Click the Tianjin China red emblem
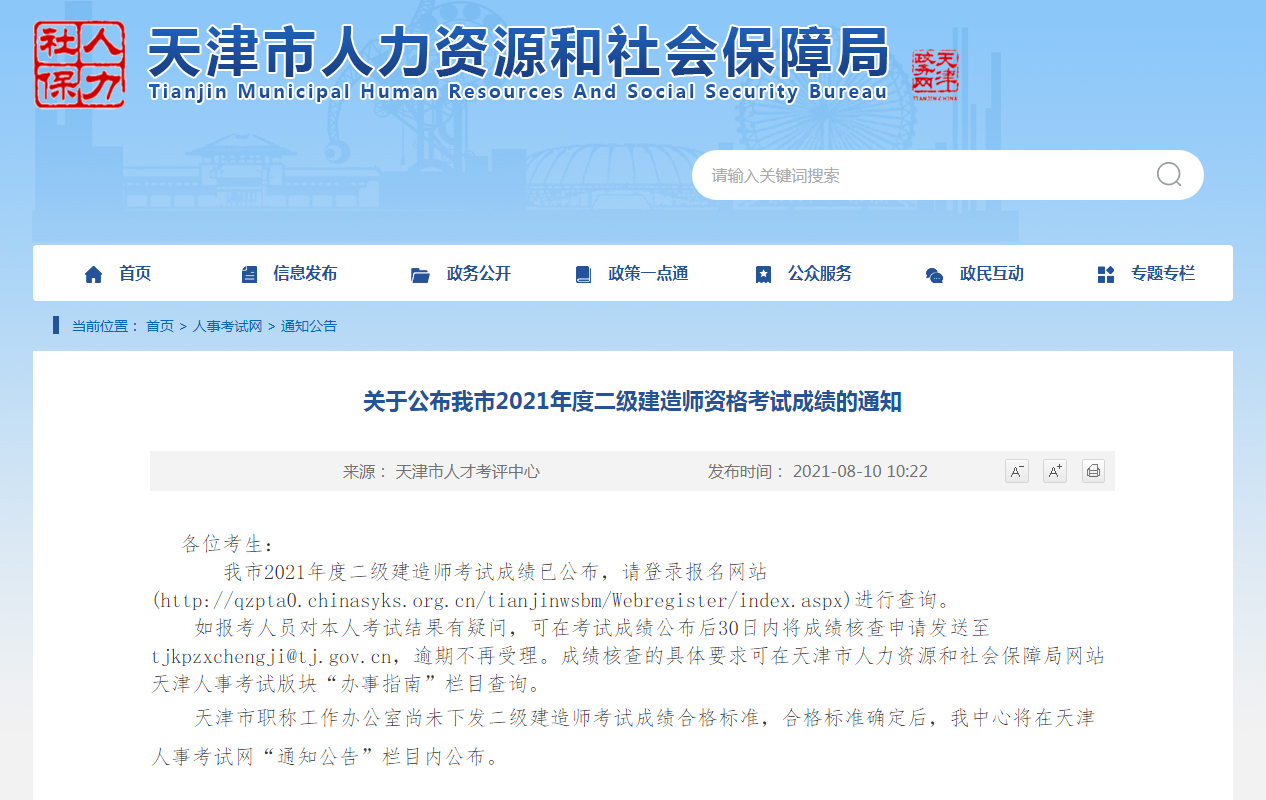This screenshot has width=1266, height=800. (935, 75)
